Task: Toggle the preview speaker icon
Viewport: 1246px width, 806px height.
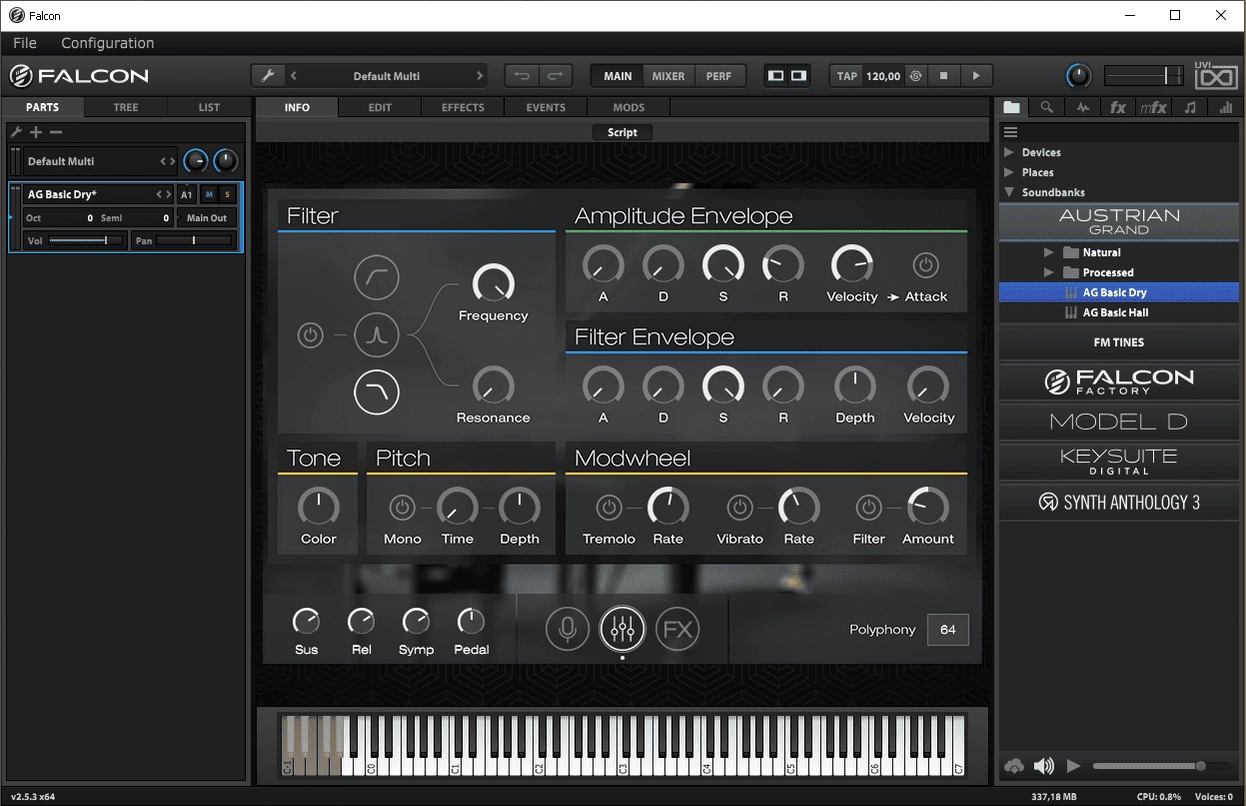Action: click(x=1044, y=766)
